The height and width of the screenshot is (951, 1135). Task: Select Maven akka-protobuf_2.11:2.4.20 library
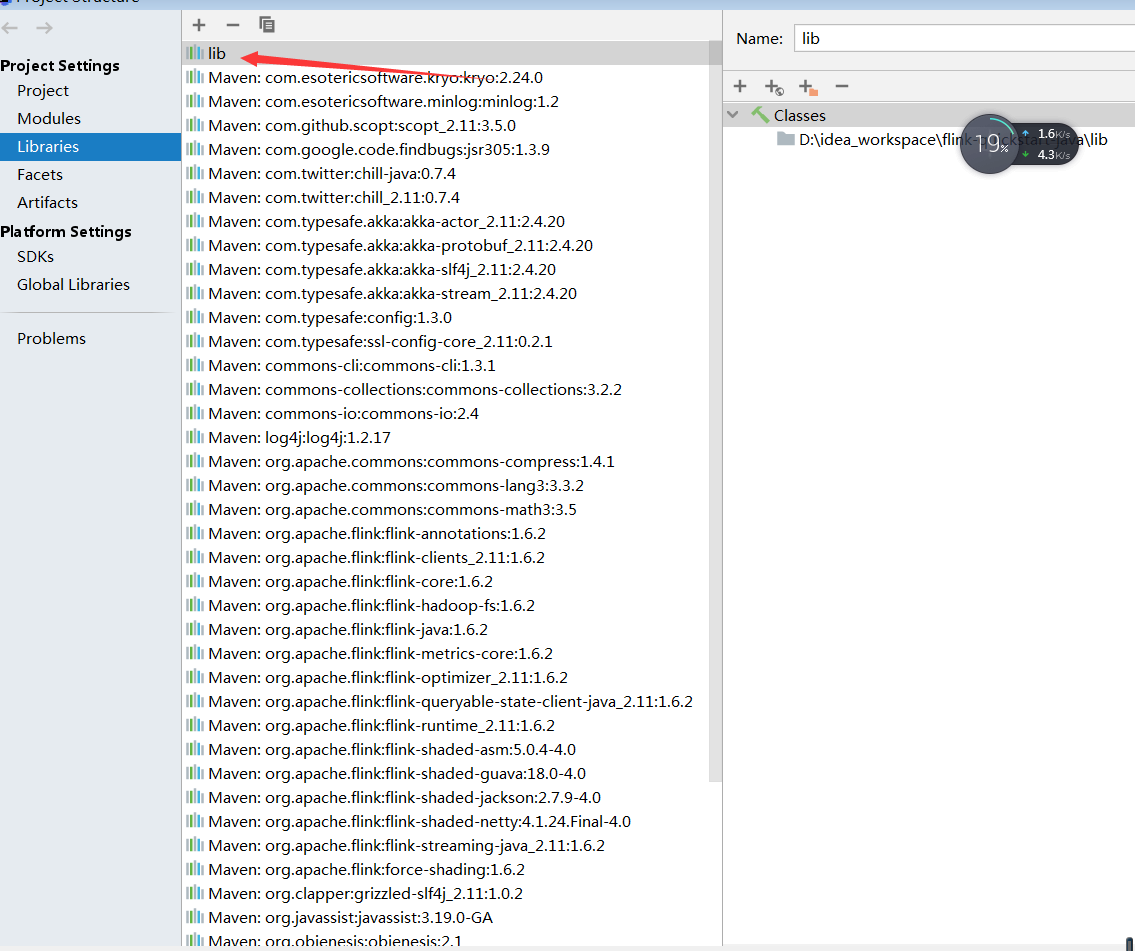pos(445,245)
